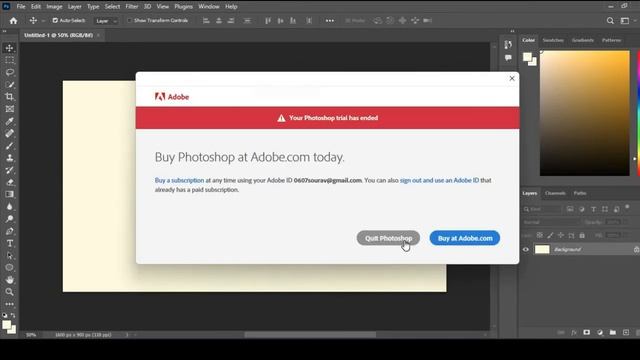This screenshot has height=360, width=640.
Task: Switch to the Paths tab
Action: click(x=580, y=193)
